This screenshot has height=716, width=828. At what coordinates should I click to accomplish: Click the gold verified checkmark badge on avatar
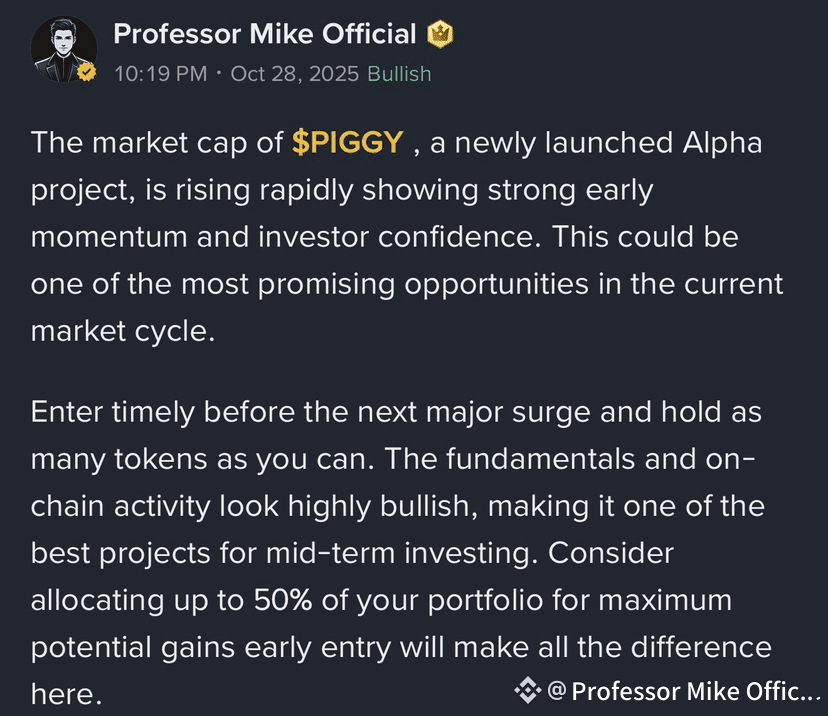(x=87, y=72)
